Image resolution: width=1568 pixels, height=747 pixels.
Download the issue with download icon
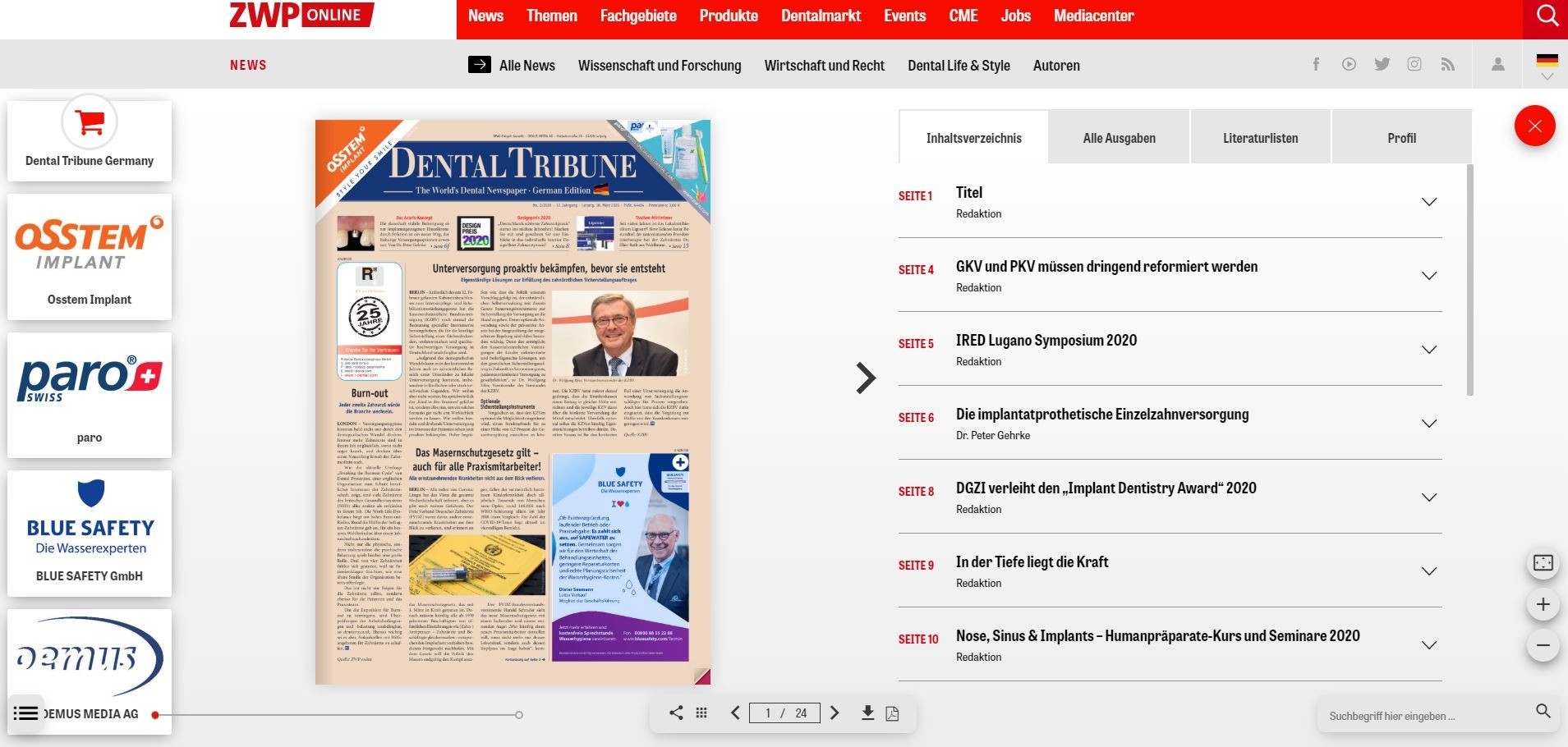pyautogui.click(x=867, y=713)
